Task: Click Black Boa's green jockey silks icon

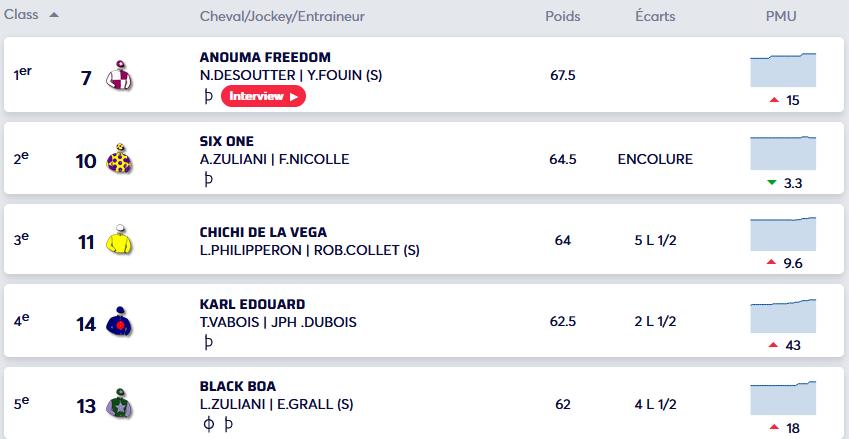Action: 119,406
